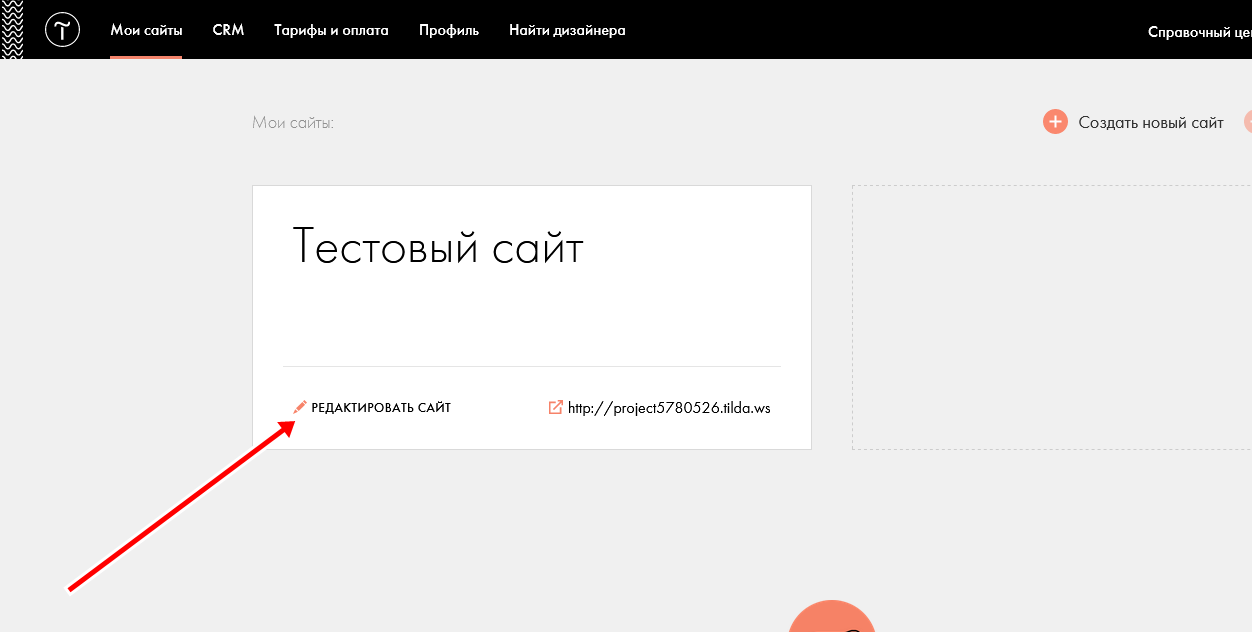Visit the project5780526.tilda.ws link

click(669, 408)
